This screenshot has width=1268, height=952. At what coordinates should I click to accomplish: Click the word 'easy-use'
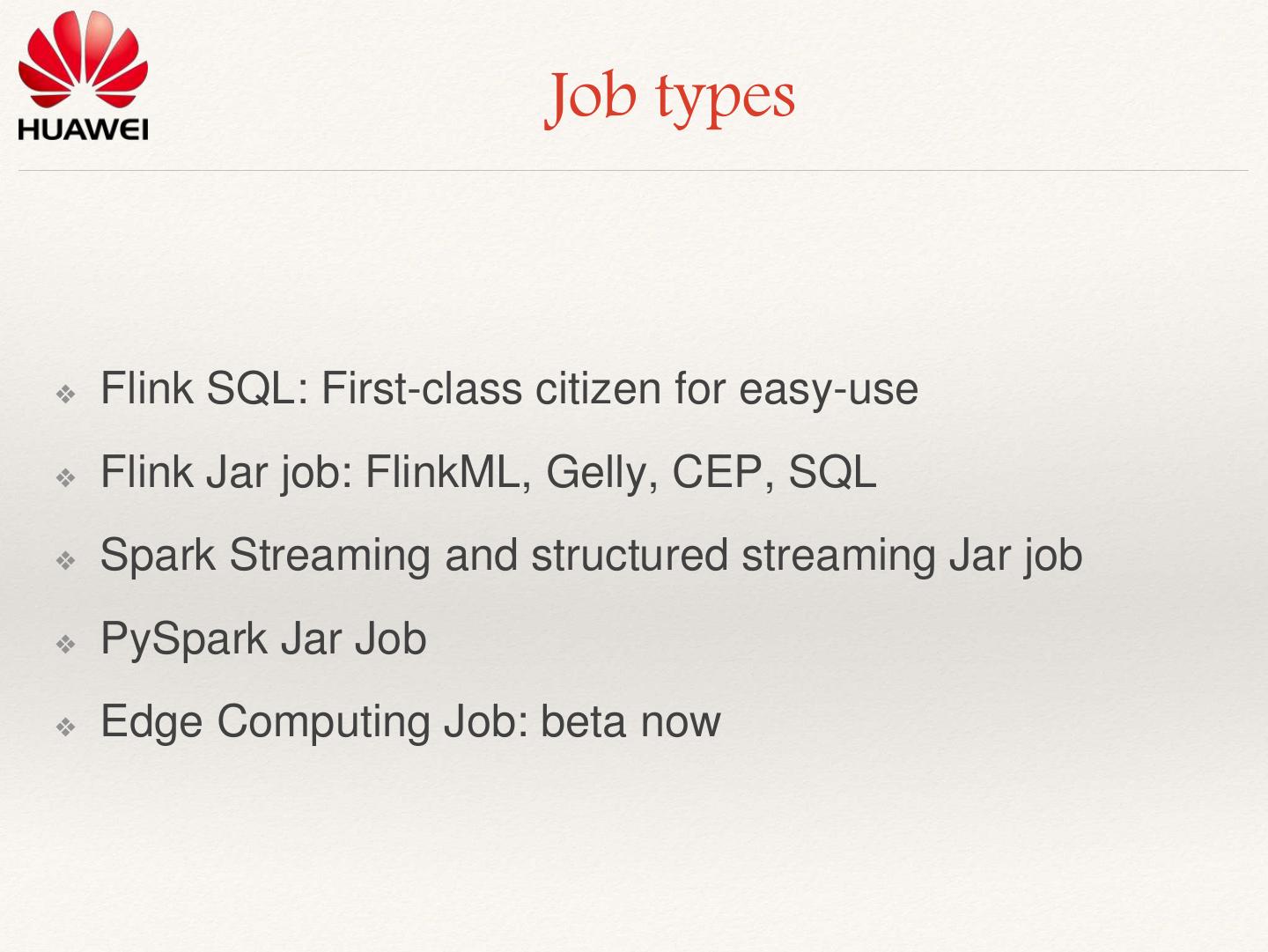(x=828, y=388)
